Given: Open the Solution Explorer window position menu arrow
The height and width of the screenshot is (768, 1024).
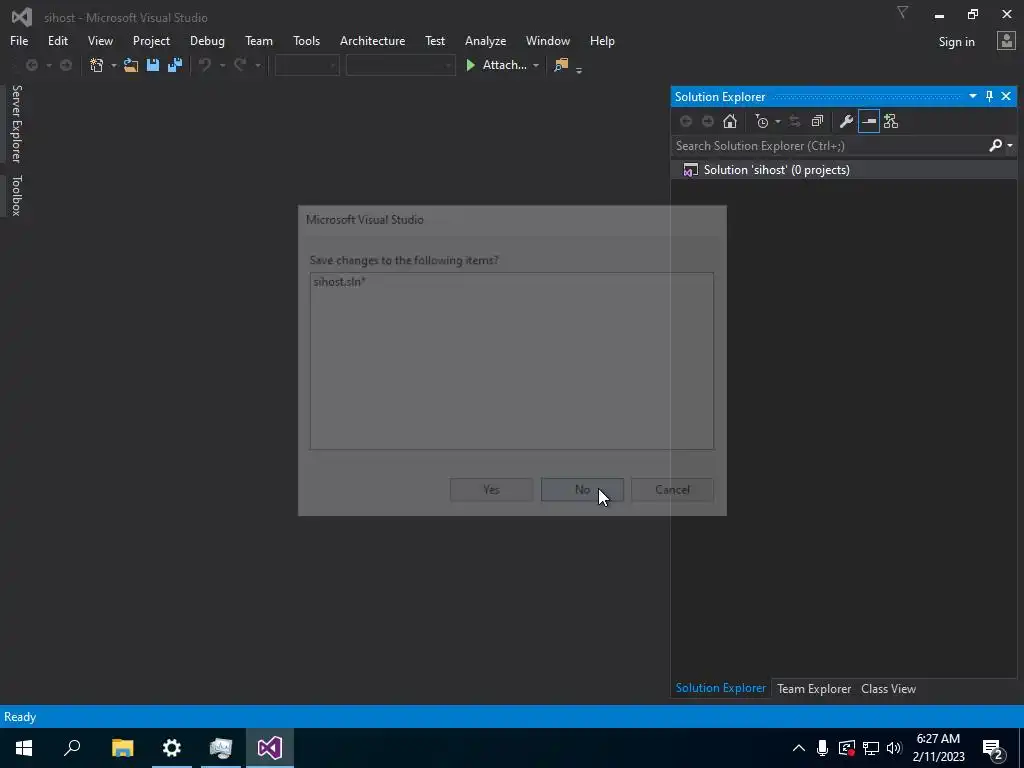Looking at the screenshot, I should 972,96.
